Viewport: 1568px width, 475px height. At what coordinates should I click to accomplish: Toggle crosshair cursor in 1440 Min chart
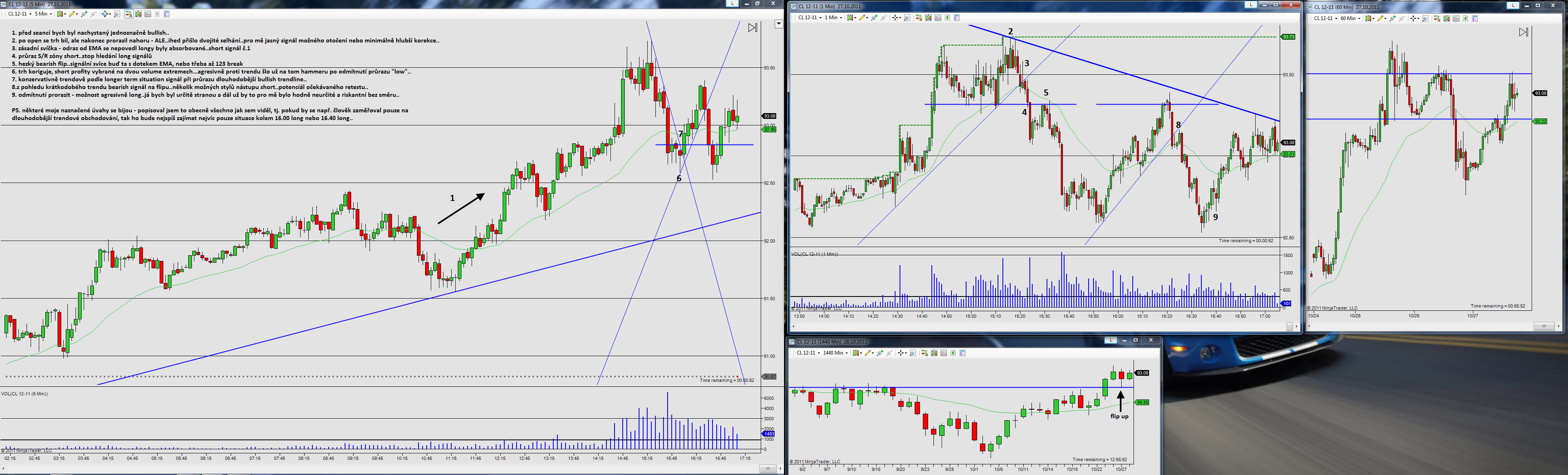click(x=900, y=353)
